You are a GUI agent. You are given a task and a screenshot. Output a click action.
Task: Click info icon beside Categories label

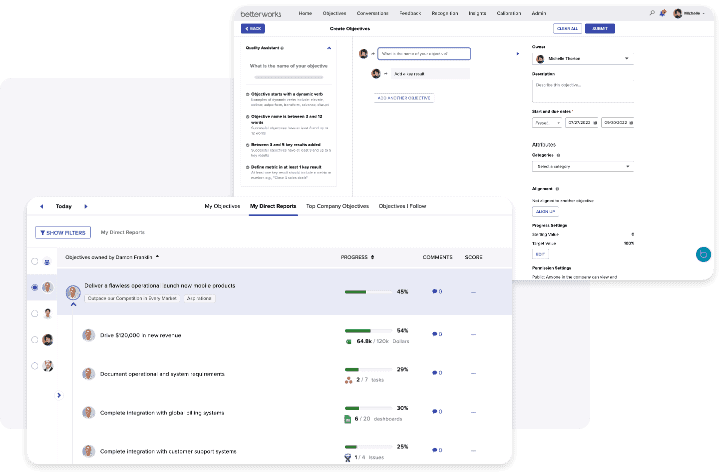coord(558,155)
